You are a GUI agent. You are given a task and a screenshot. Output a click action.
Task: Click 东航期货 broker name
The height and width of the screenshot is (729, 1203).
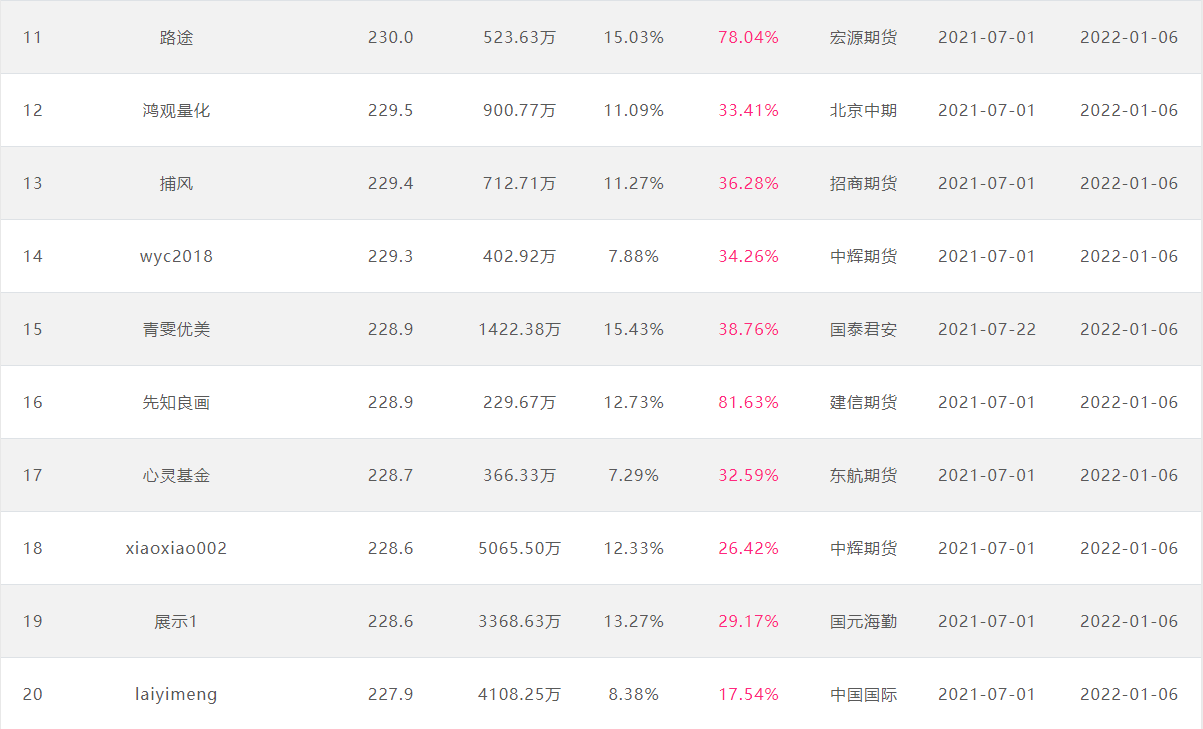point(863,475)
